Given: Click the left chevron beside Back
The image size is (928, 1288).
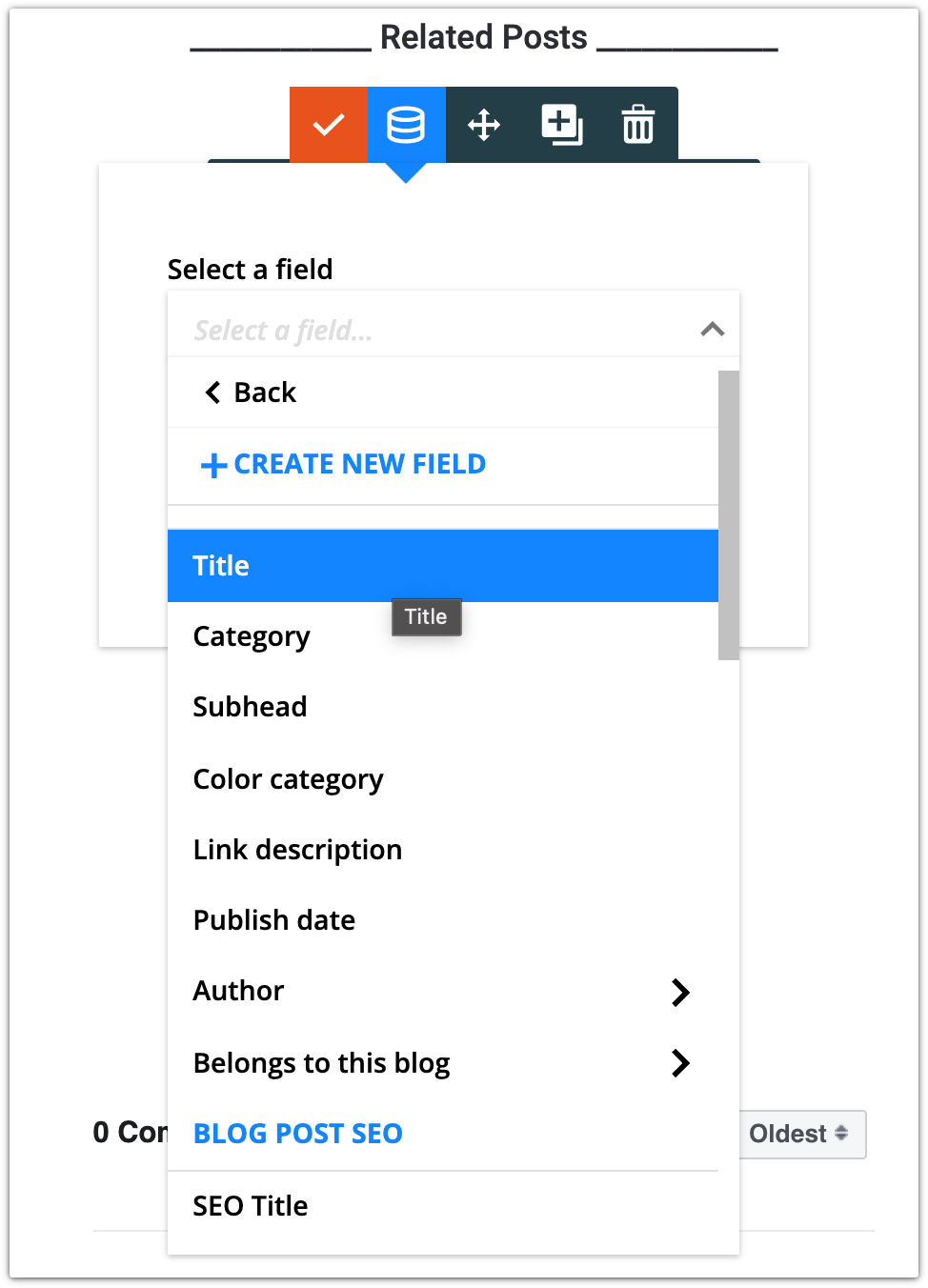Looking at the screenshot, I should pyautogui.click(x=212, y=392).
